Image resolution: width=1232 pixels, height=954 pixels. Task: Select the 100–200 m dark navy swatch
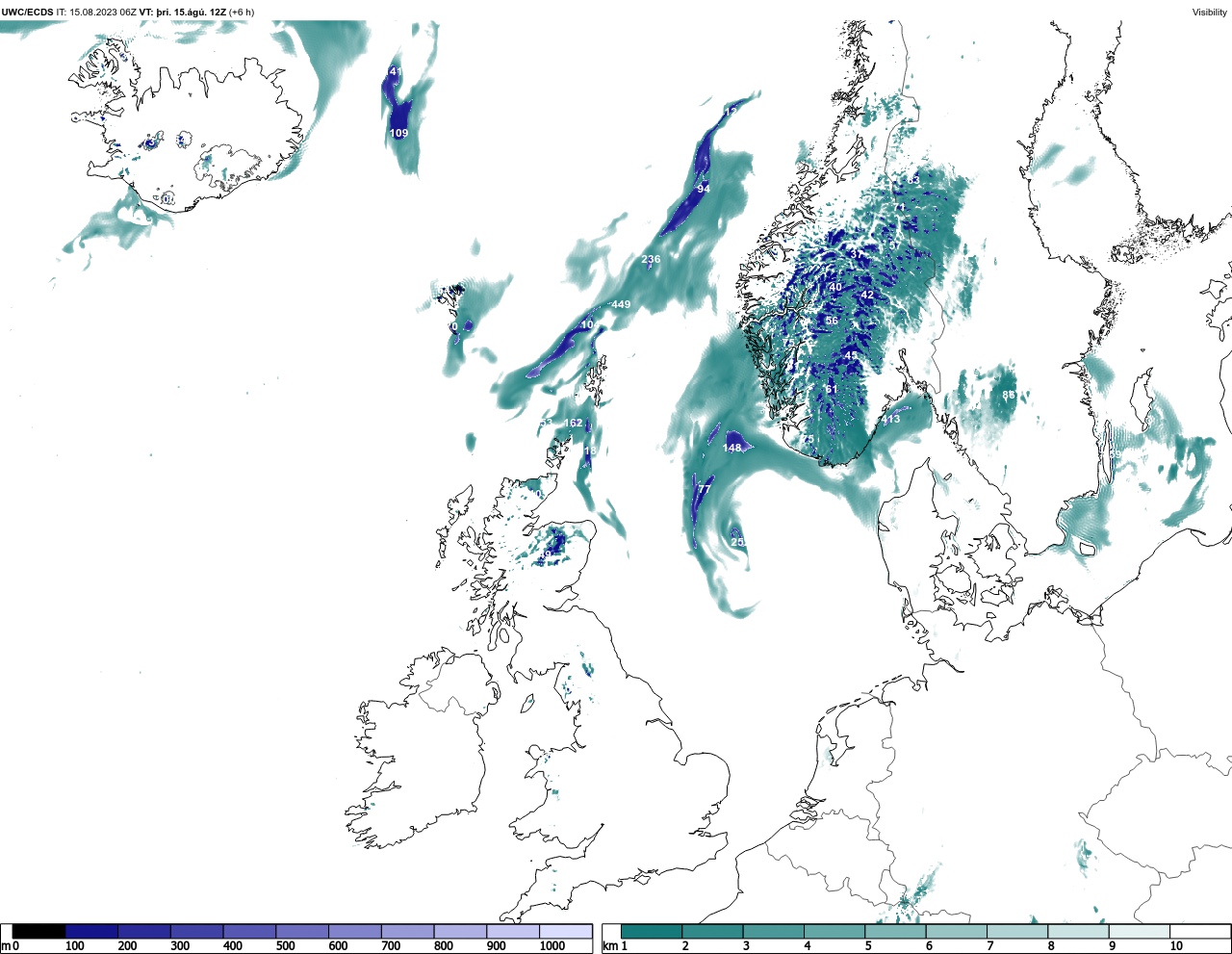(91, 931)
